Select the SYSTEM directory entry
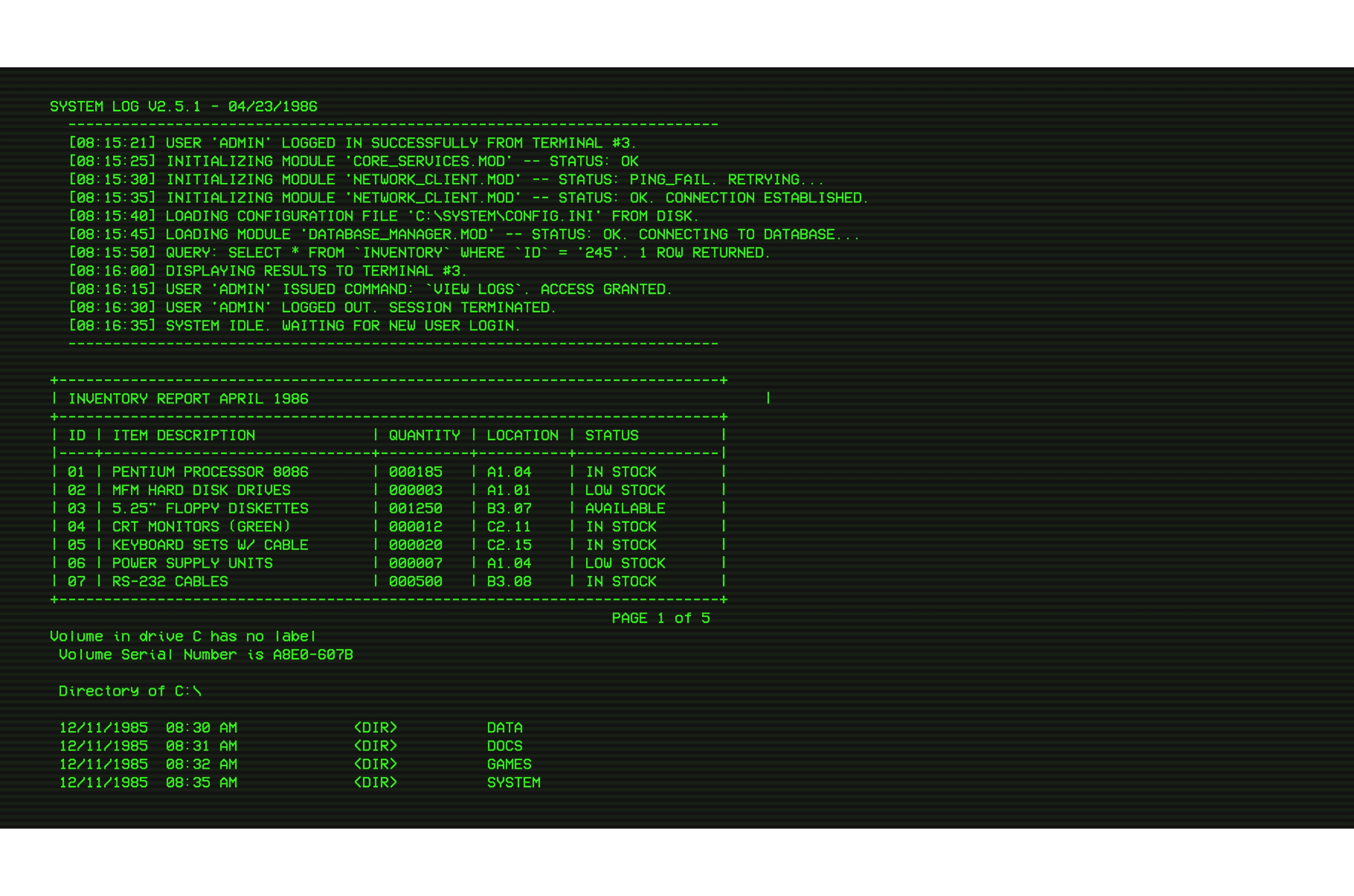1354x896 pixels. [513, 782]
